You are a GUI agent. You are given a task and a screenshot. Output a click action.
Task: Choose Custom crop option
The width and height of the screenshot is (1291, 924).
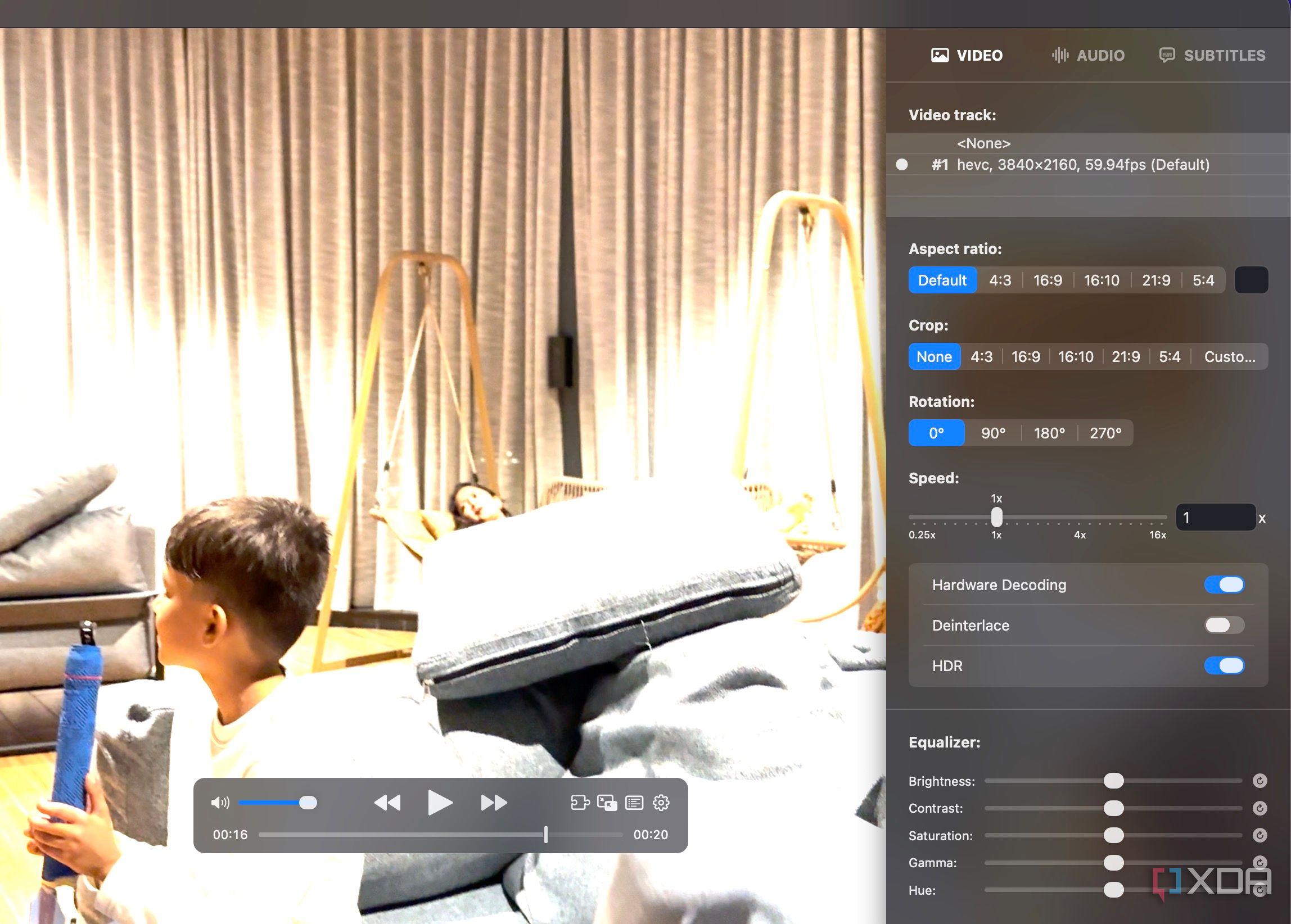click(x=1230, y=357)
